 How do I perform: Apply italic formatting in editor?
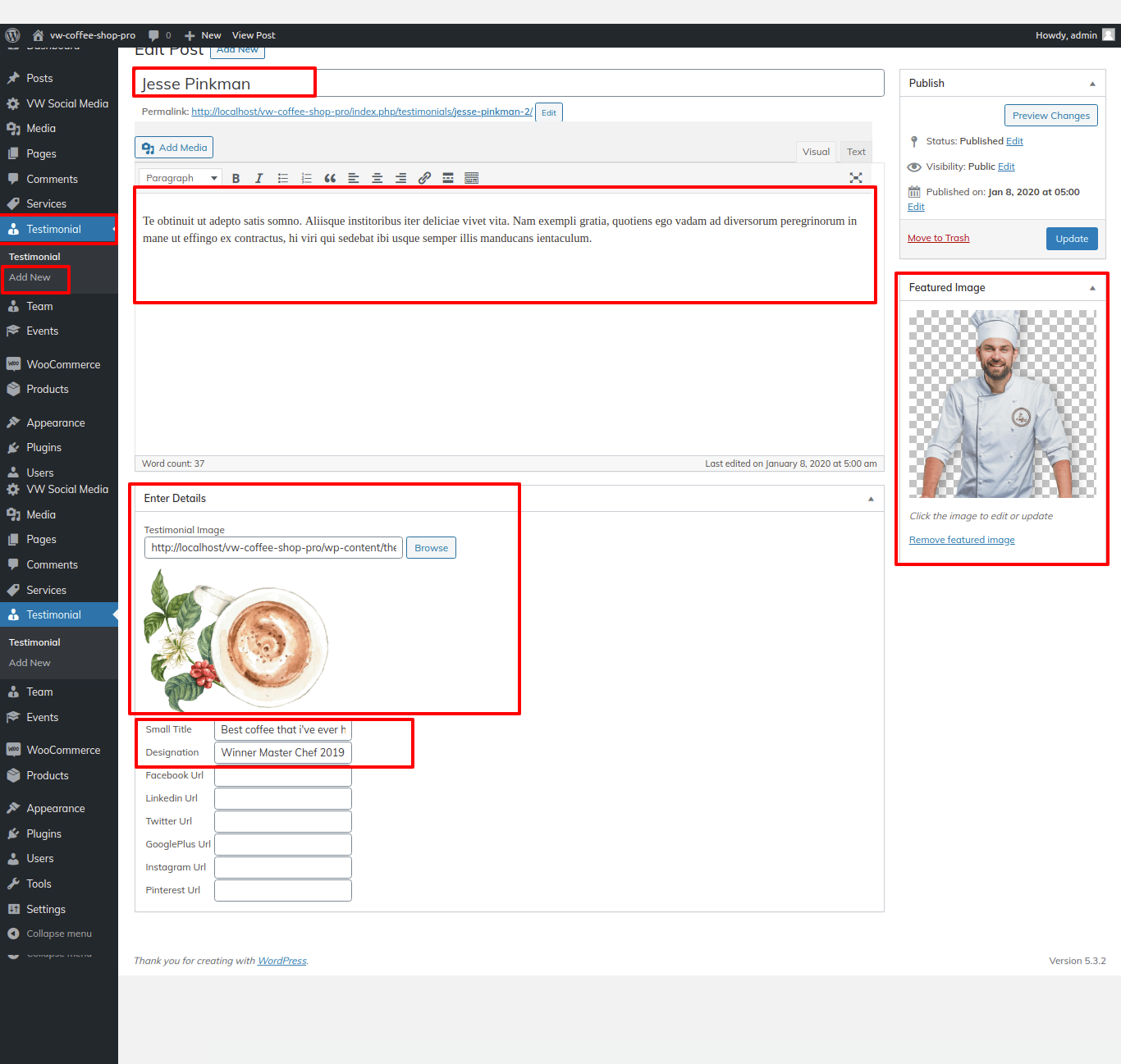259,178
